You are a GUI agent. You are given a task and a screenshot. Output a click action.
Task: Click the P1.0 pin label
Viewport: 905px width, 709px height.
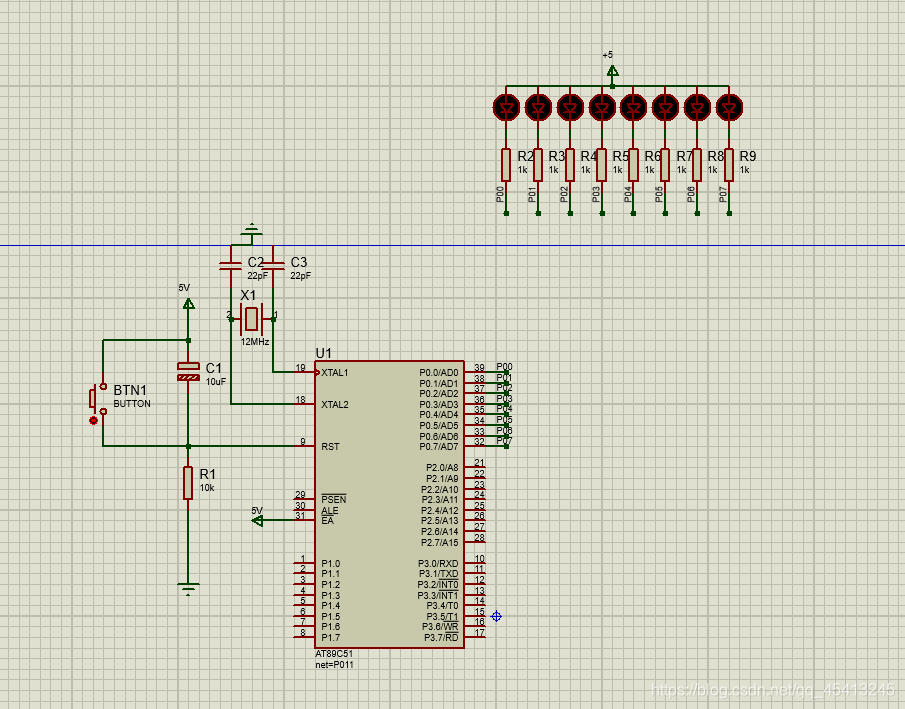coord(331,564)
